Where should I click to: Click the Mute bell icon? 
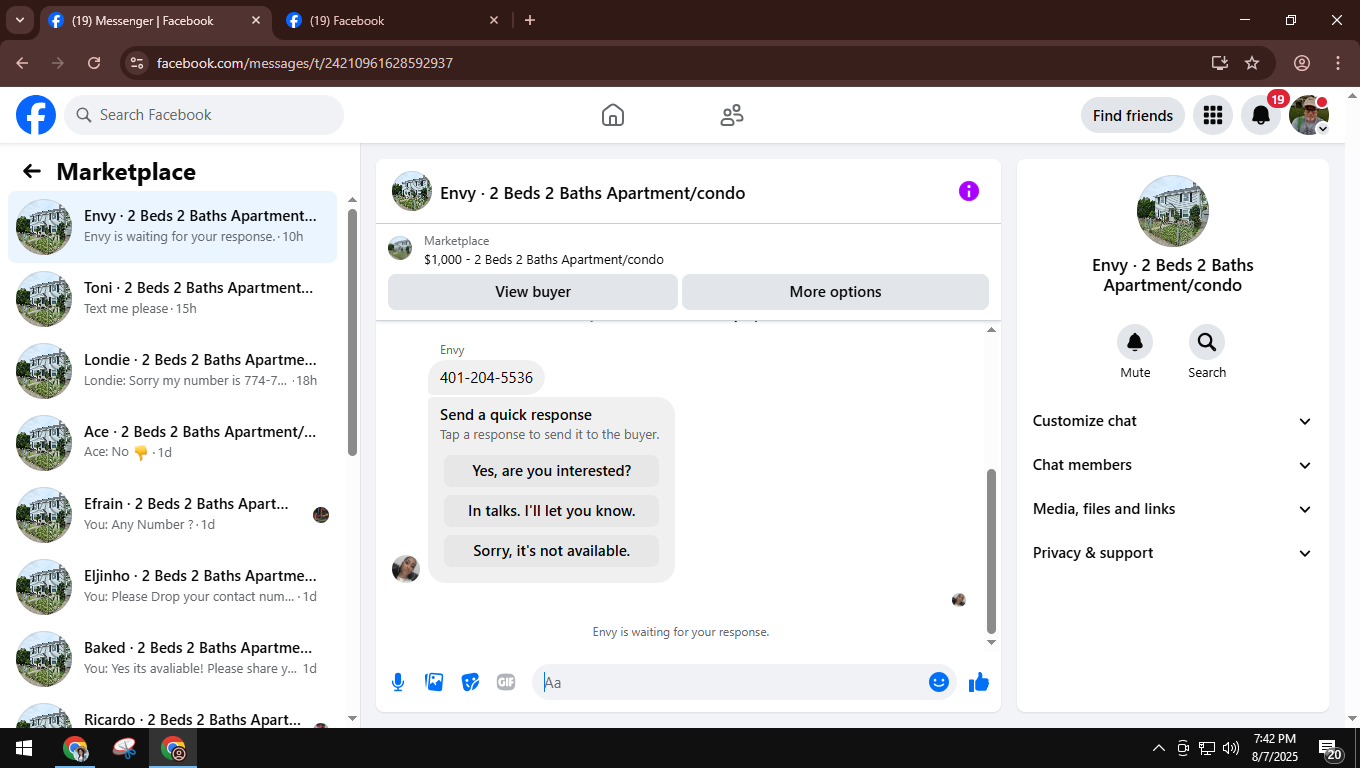(x=1135, y=342)
